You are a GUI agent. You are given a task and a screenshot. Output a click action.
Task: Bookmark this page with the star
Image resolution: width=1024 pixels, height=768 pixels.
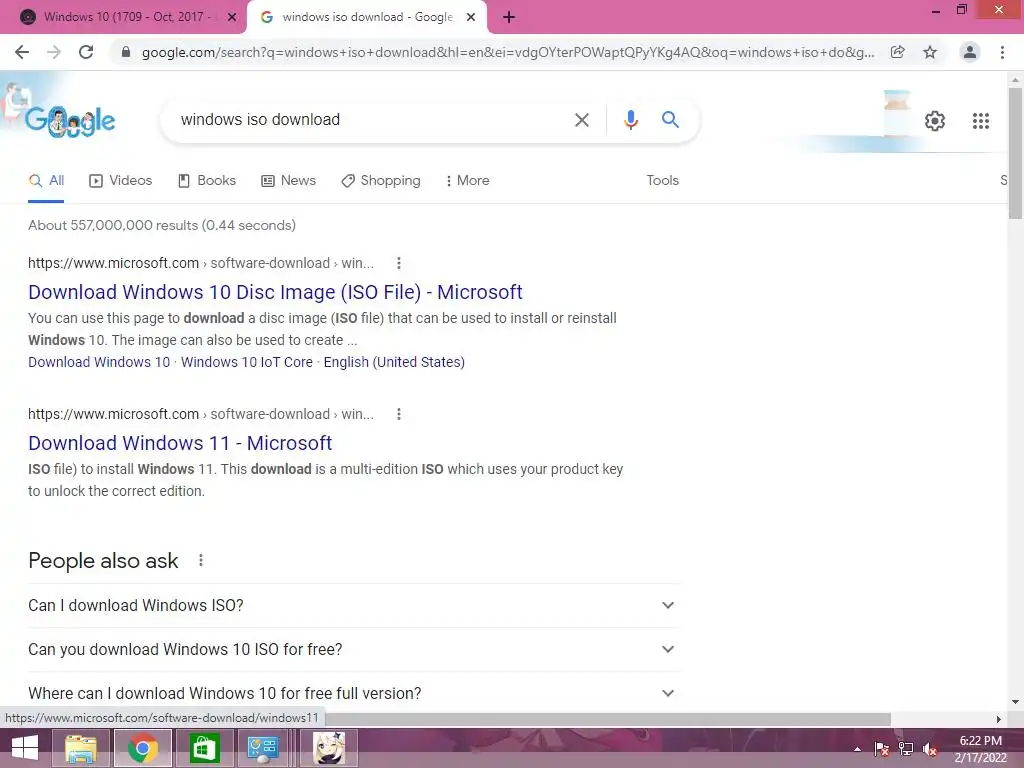pyautogui.click(x=930, y=52)
